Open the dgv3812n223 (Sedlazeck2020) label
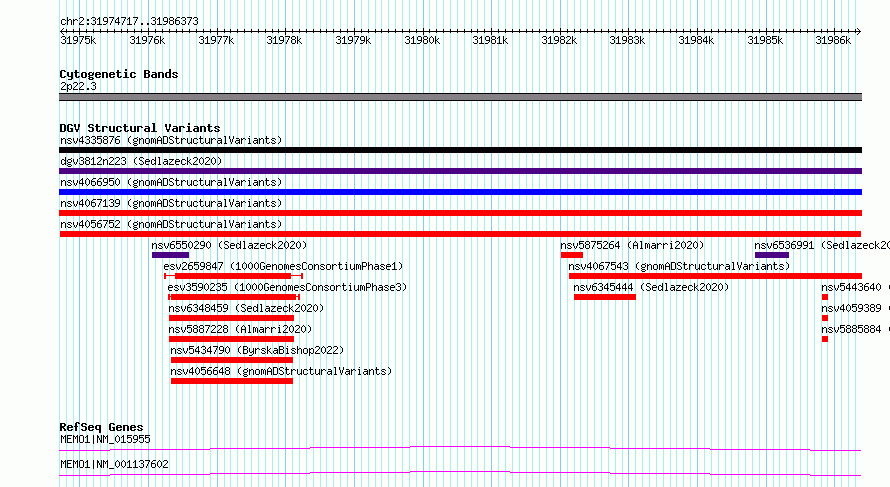The image size is (890, 487). click(x=141, y=161)
